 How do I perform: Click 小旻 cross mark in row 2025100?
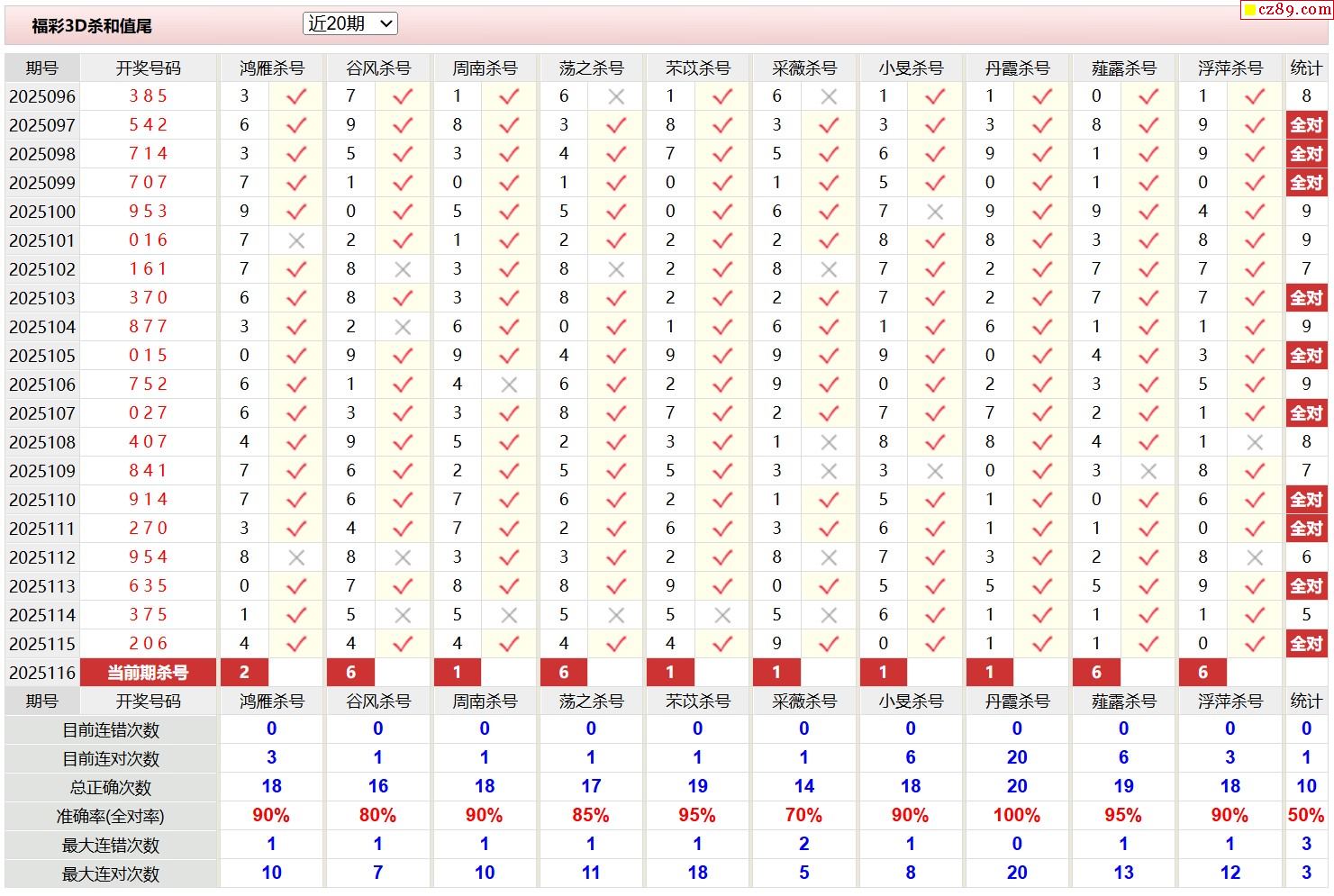click(935, 212)
